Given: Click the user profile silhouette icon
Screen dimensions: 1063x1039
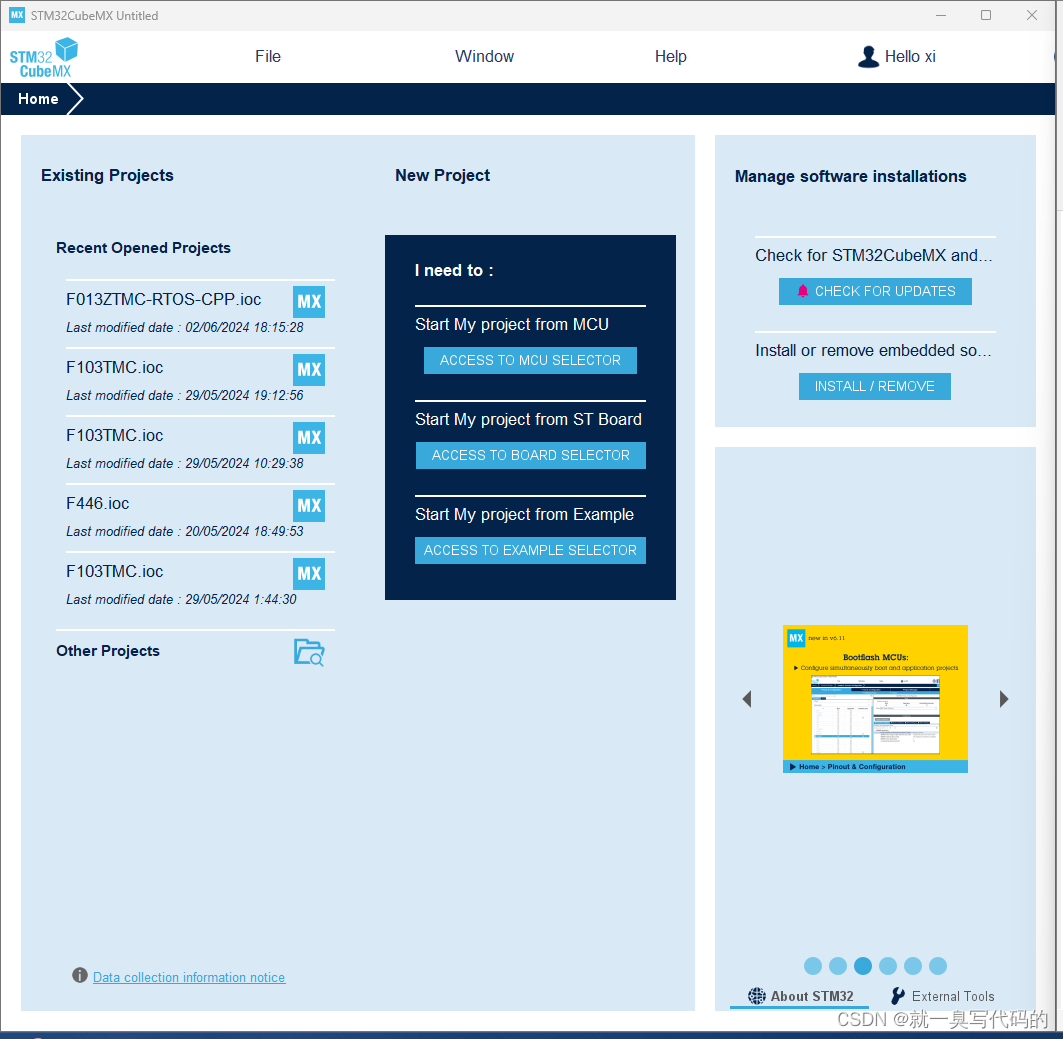Looking at the screenshot, I should click(868, 57).
